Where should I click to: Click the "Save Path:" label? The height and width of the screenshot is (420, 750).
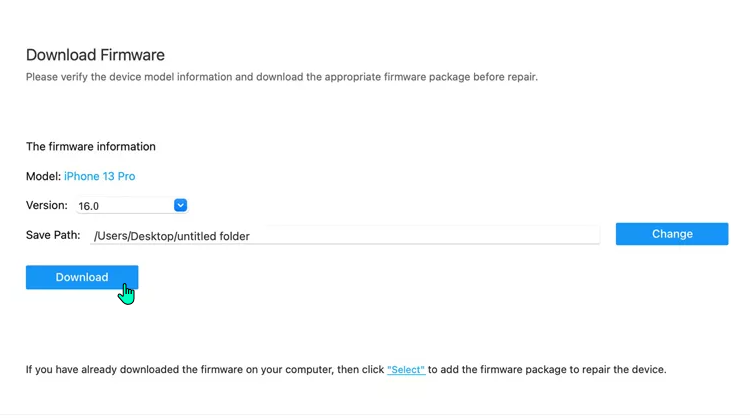[x=53, y=235]
